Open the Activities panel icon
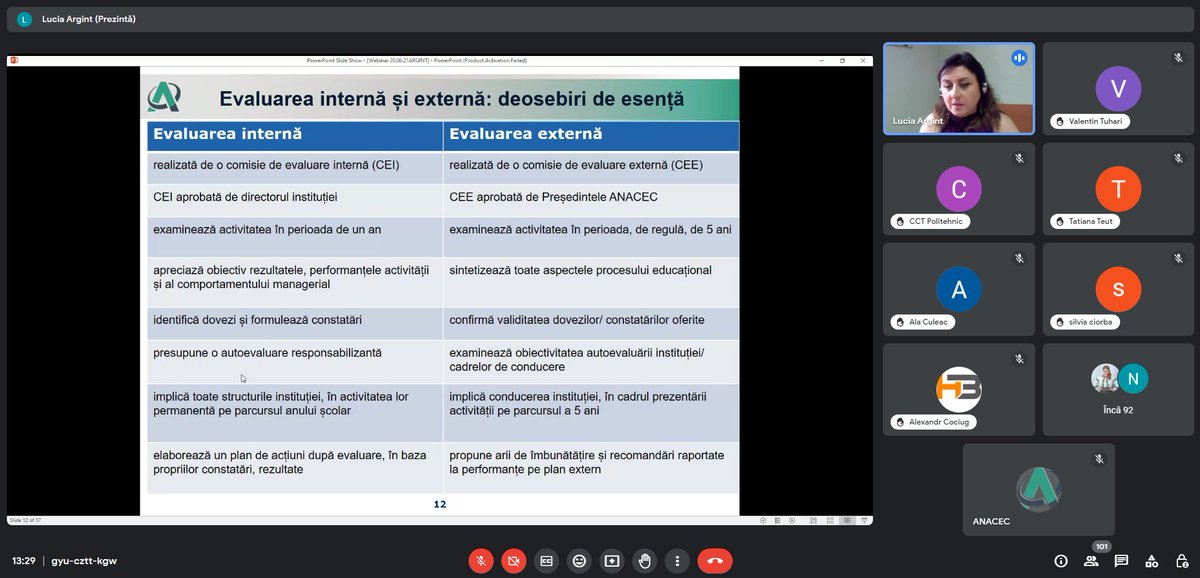The image size is (1200, 578). [x=1152, y=561]
